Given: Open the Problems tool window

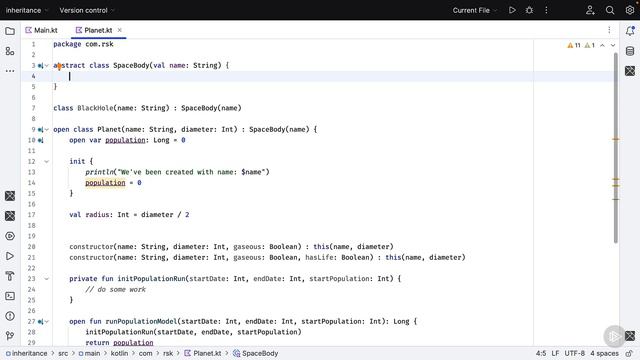Looking at the screenshot, I should (x=10, y=316).
